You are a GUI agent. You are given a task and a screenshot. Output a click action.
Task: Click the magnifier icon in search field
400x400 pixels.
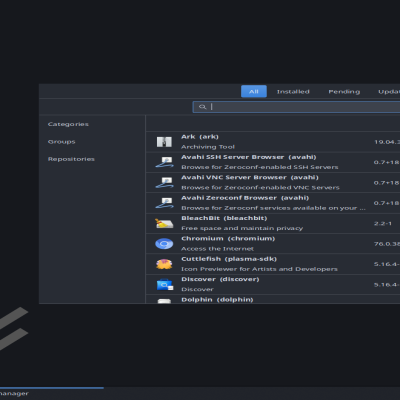[x=202, y=107]
